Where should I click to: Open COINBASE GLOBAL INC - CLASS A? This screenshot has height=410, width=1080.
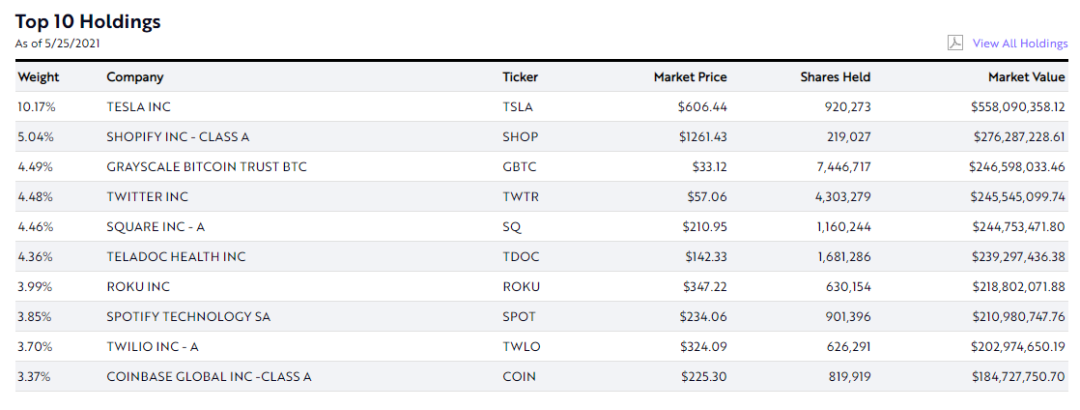coord(209,376)
